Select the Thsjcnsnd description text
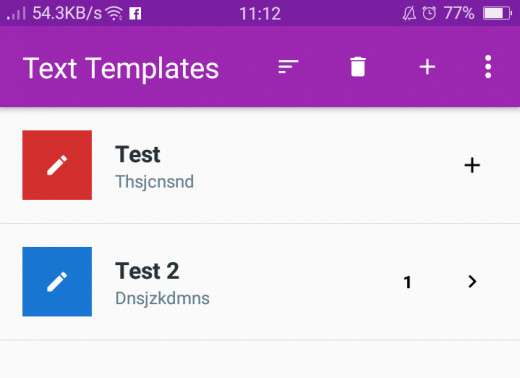This screenshot has height=378, width=520. pos(154,182)
